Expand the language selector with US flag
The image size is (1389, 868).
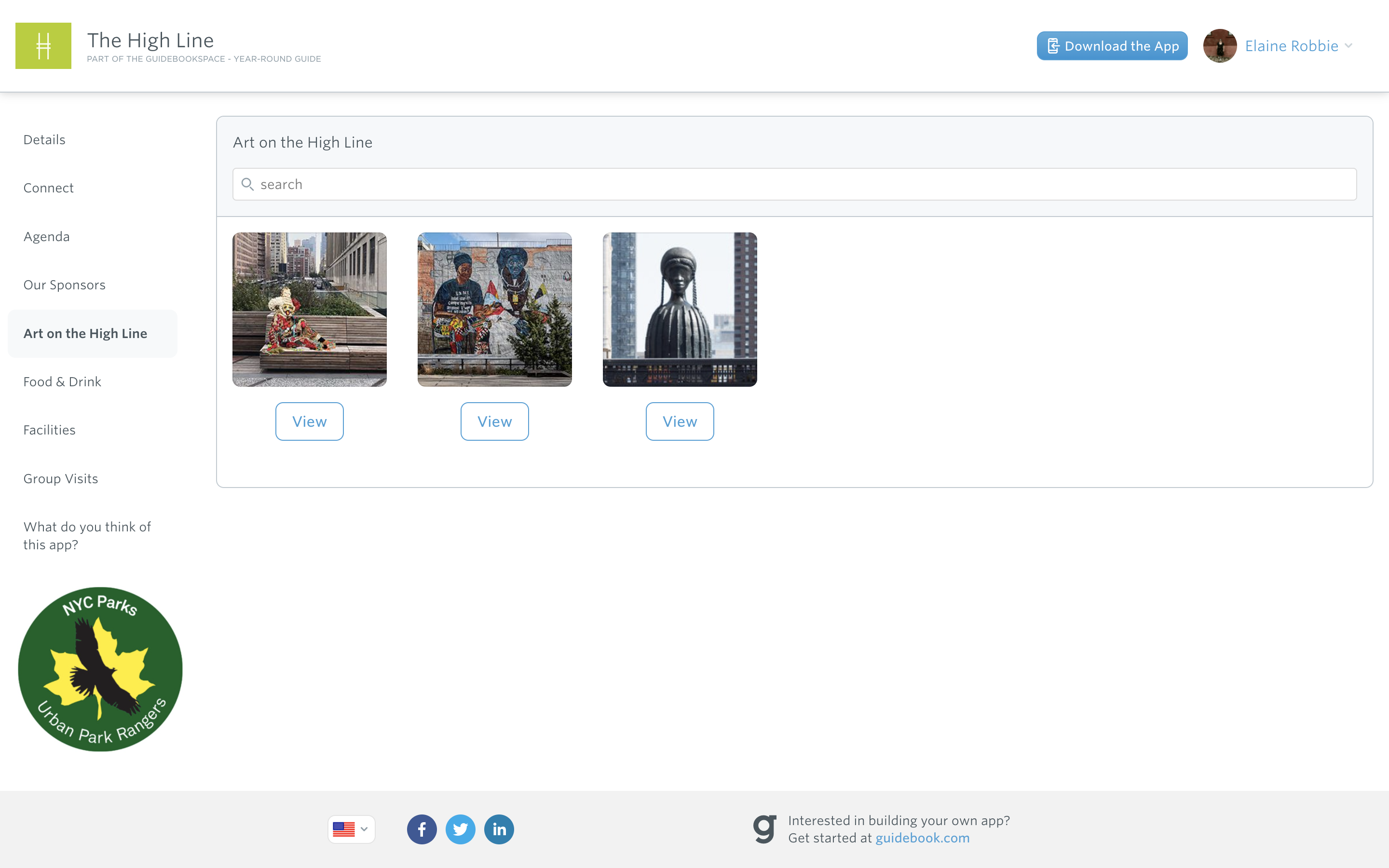pos(351,829)
